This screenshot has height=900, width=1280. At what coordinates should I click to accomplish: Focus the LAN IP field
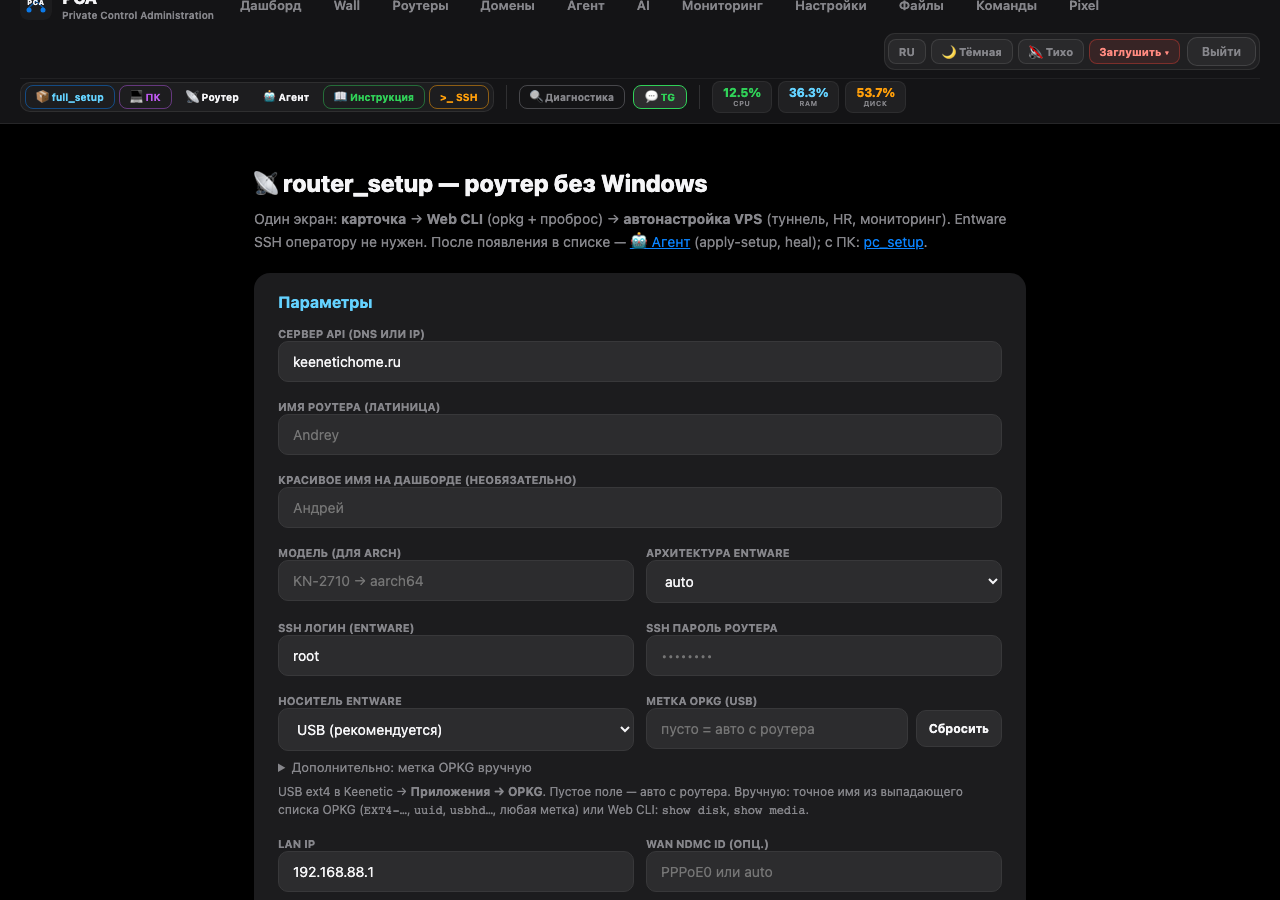tap(456, 871)
